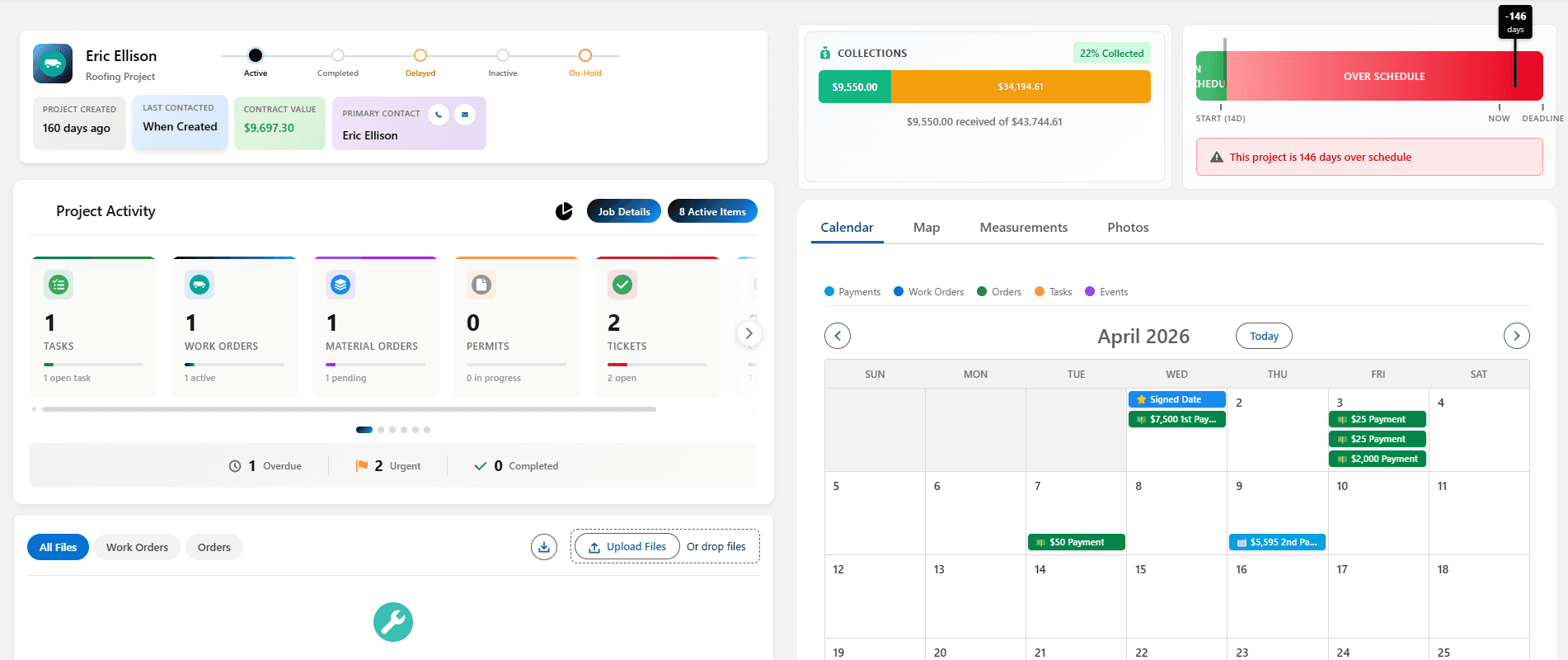Select the Calendar tab
Screen dimensions: 1568x660
847,228
